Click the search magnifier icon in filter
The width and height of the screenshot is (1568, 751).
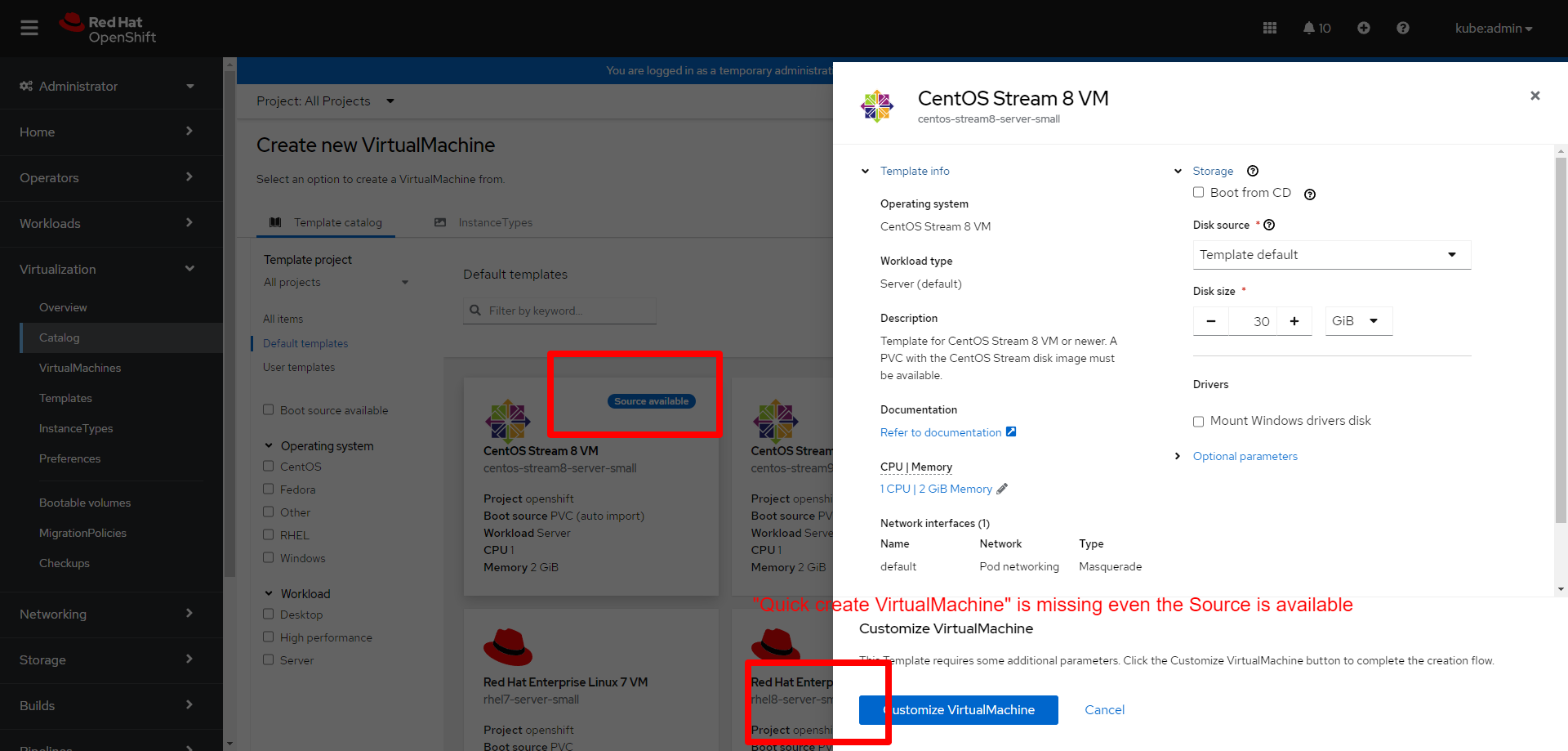point(475,311)
